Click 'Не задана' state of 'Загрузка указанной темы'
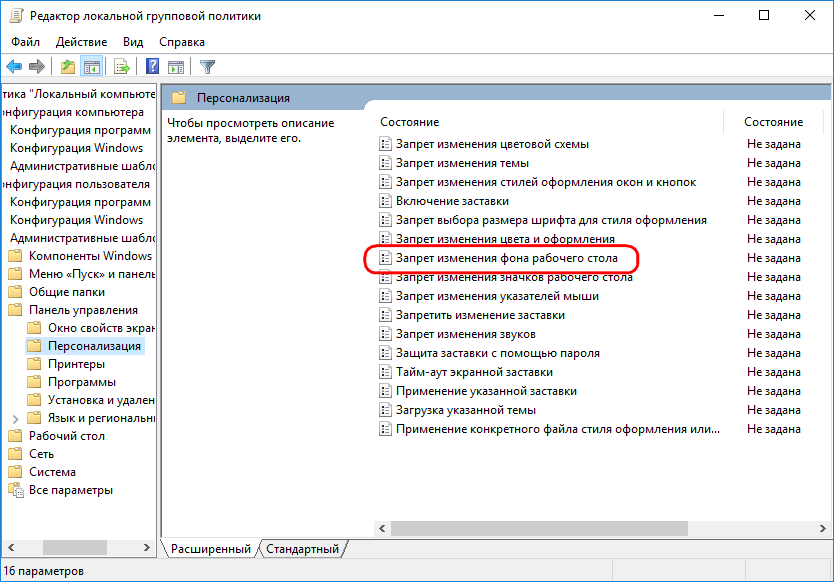Screen dimensions: 834x582 pyautogui.click(x=773, y=410)
